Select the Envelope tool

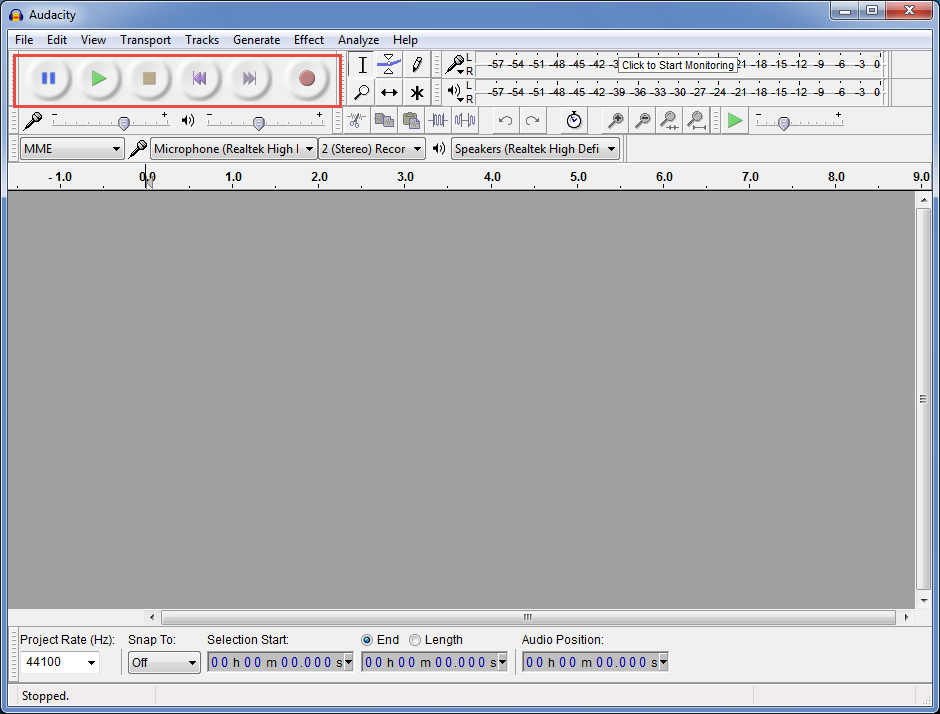click(389, 65)
